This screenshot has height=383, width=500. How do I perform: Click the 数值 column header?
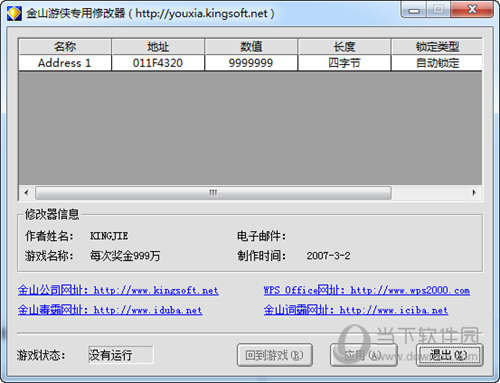tap(251, 47)
